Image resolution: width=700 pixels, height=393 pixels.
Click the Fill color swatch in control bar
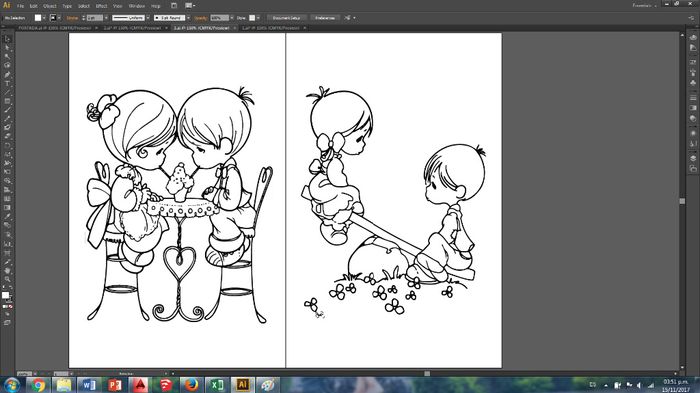[x=38, y=18]
